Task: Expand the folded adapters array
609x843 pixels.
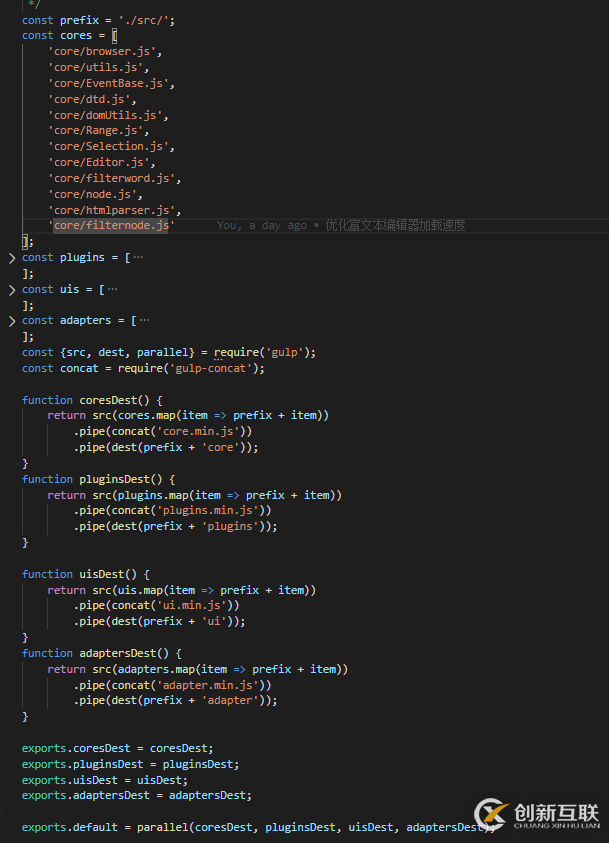Action: (12, 321)
